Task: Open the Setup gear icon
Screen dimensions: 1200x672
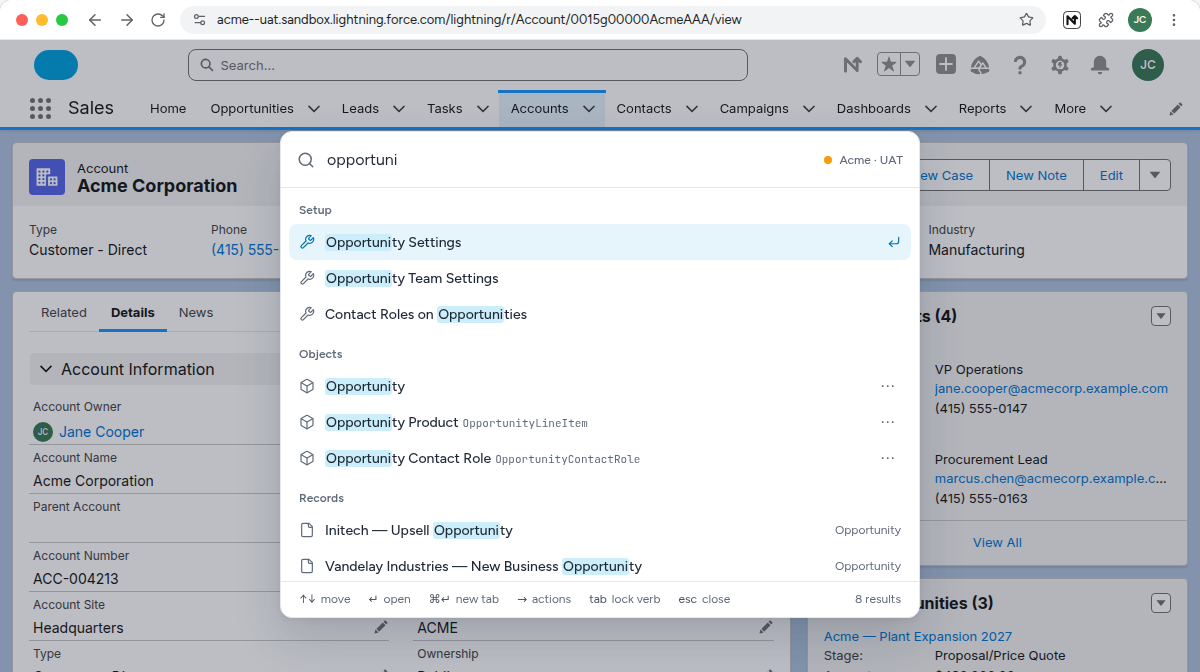Action: click(x=1060, y=65)
